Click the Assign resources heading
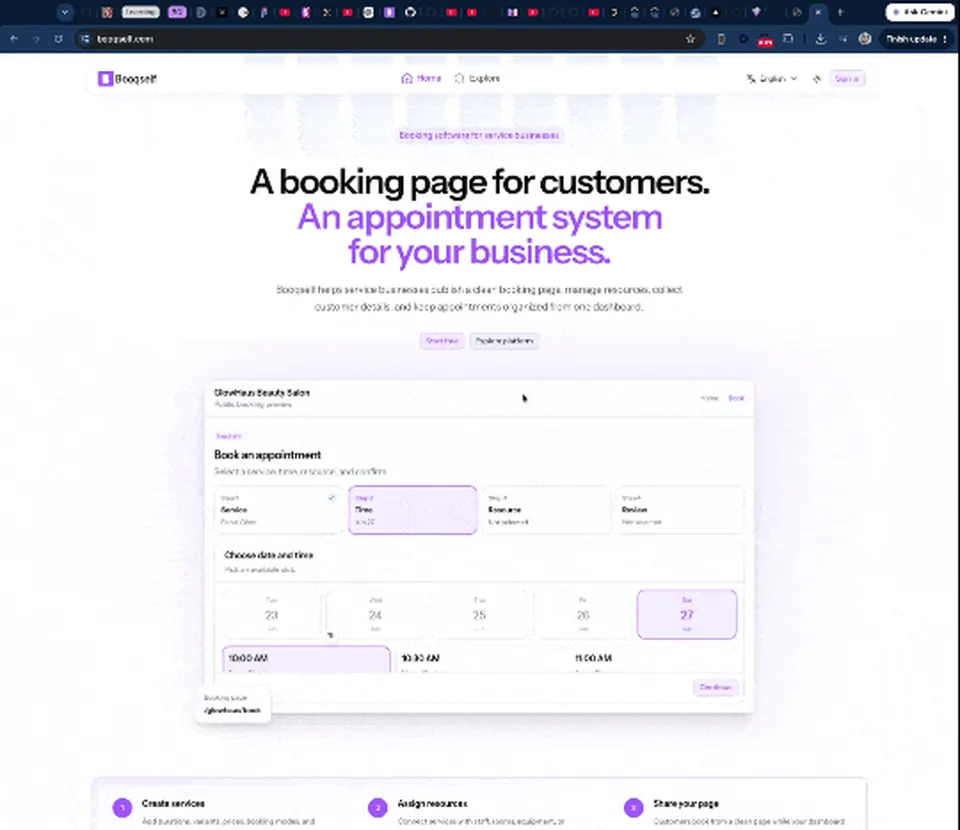This screenshot has height=830, width=960. (432, 803)
